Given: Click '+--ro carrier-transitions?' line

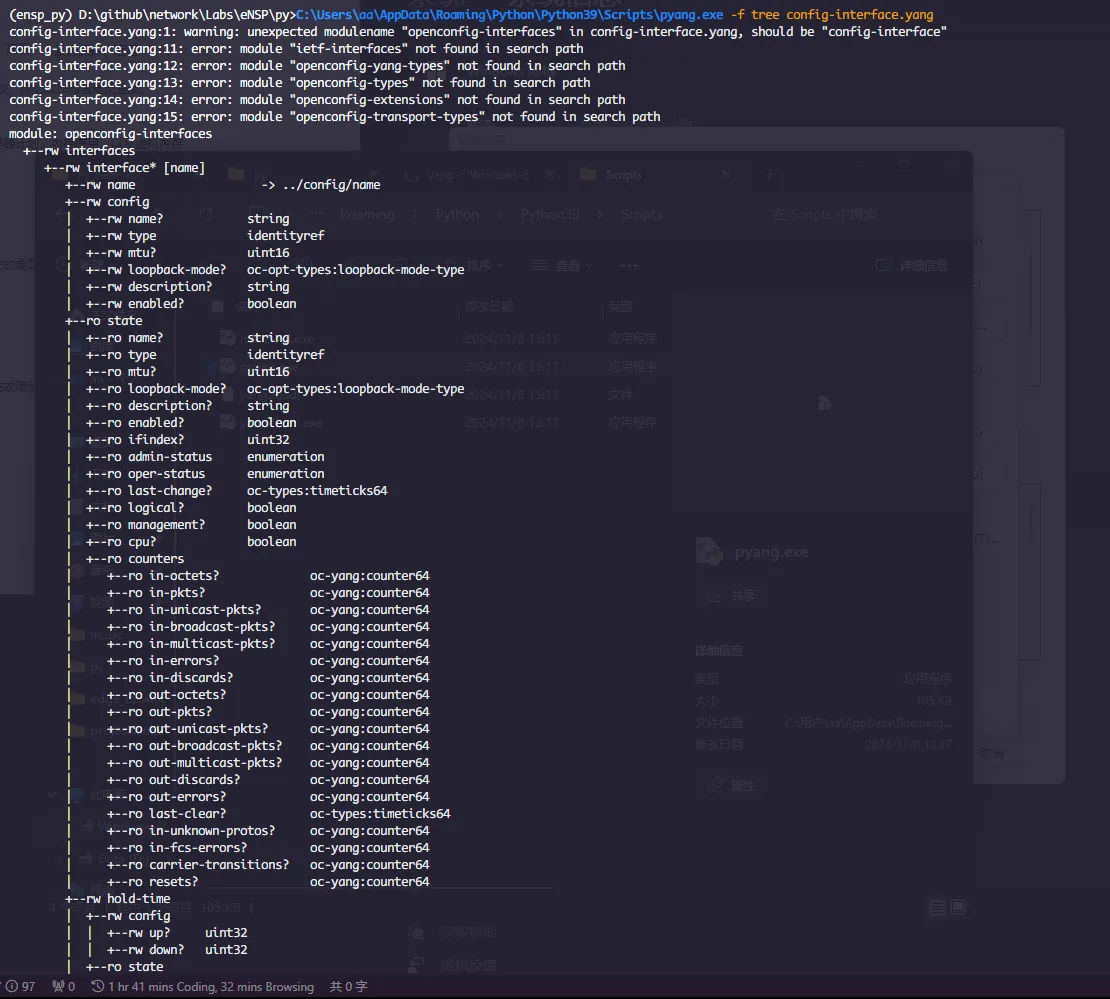Looking at the screenshot, I should 198,864.
